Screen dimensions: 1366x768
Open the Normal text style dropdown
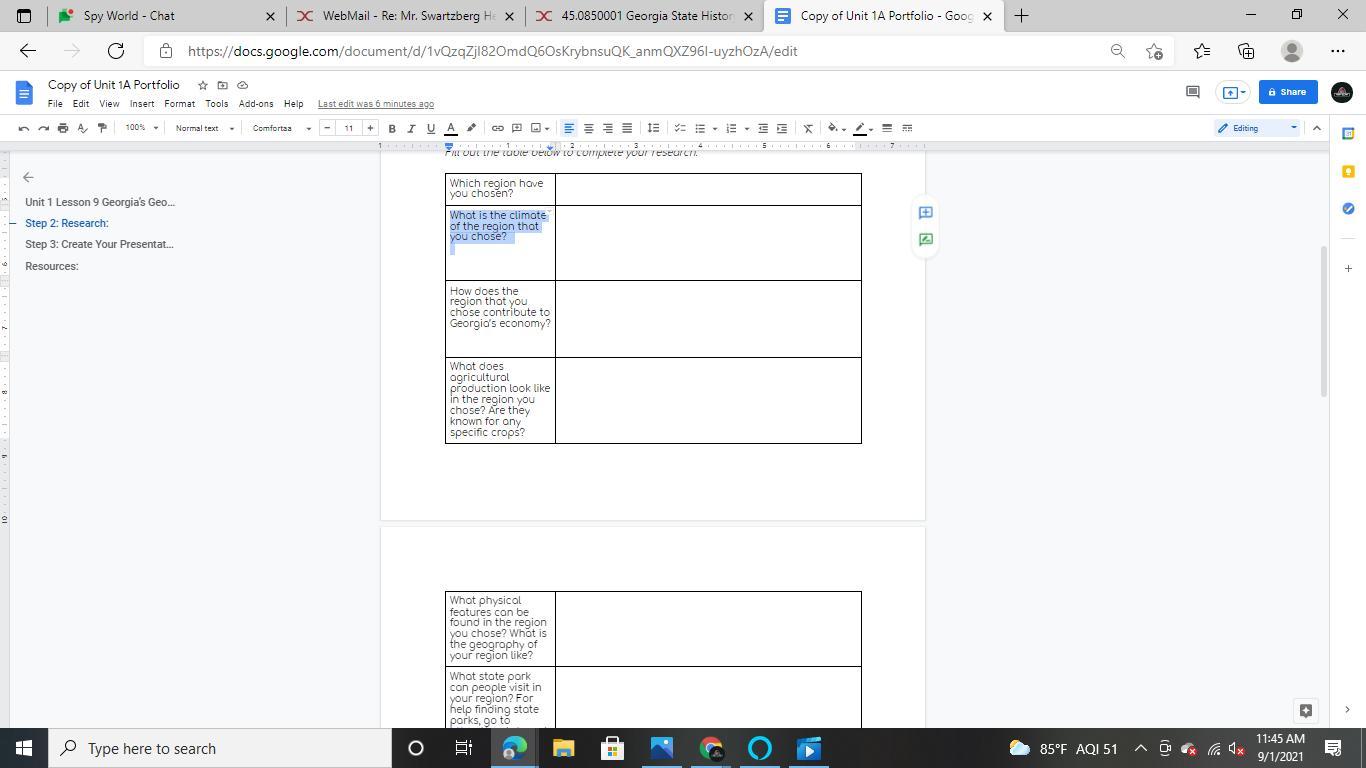[x=204, y=128]
